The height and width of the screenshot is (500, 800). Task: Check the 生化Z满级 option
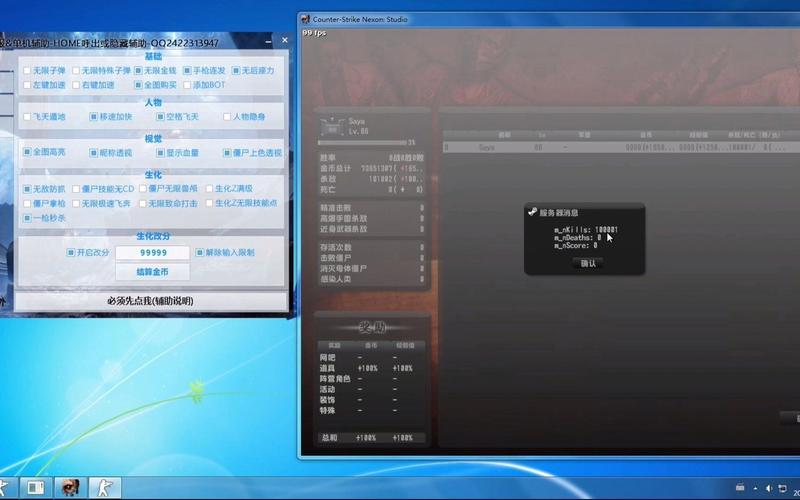click(209, 189)
